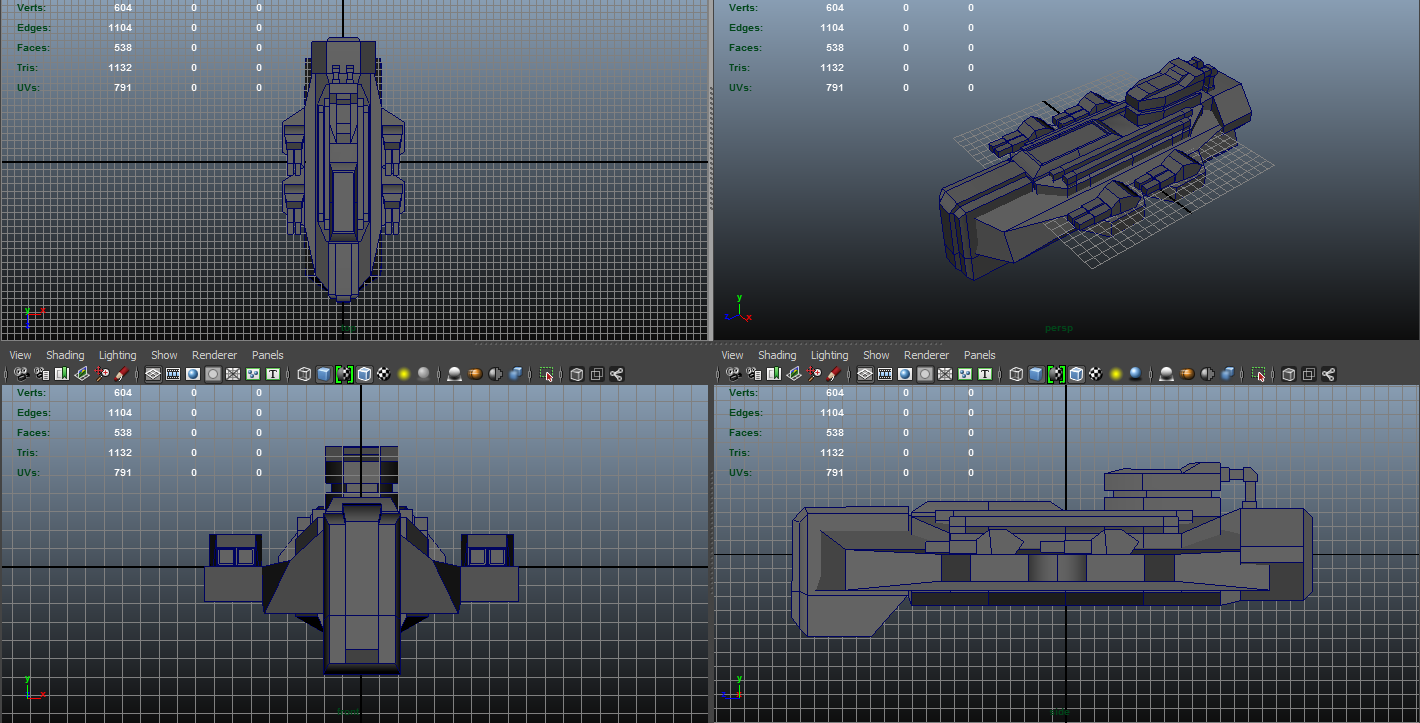This screenshot has width=1420, height=723.
Task: Click Isolate Select in the side view toolbar
Action: (x=1259, y=374)
